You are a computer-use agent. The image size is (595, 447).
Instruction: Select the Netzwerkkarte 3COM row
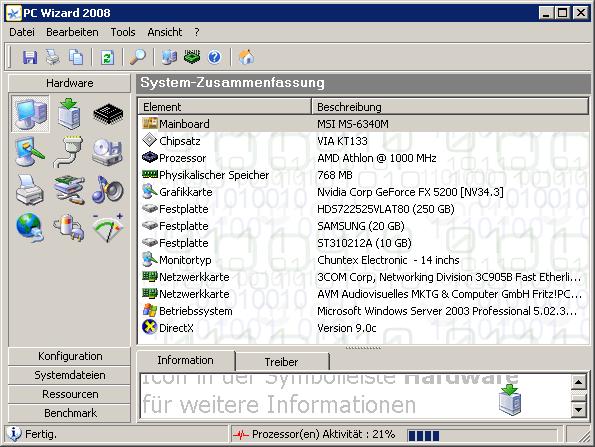(364, 277)
